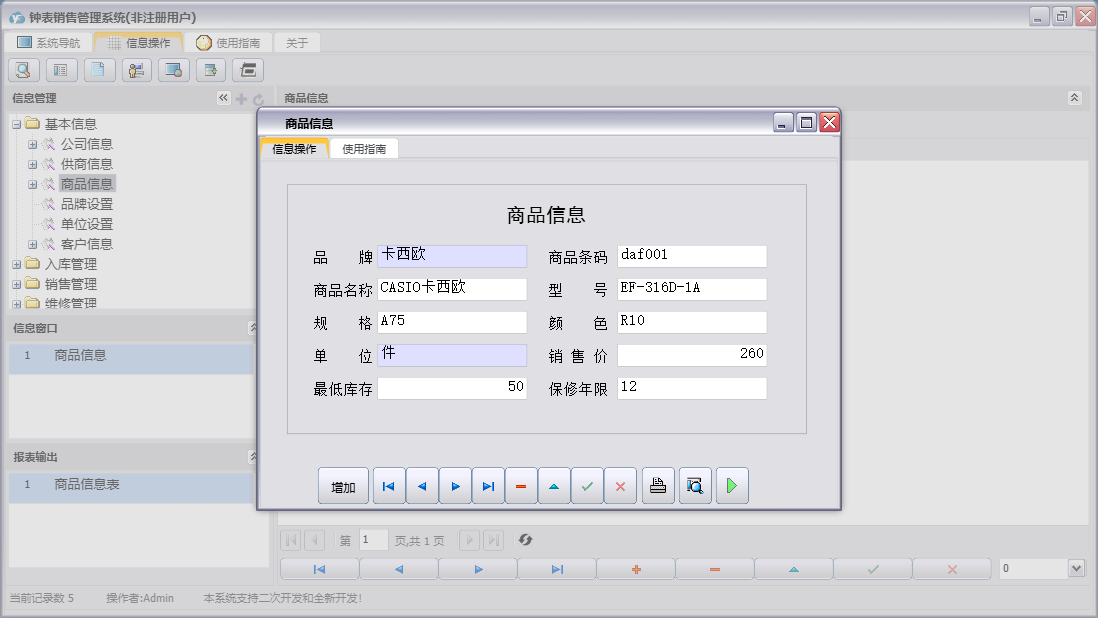Viewport: 1098px width, 618px height.
Task: Go to next record in dialog navigator
Action: (x=455, y=486)
